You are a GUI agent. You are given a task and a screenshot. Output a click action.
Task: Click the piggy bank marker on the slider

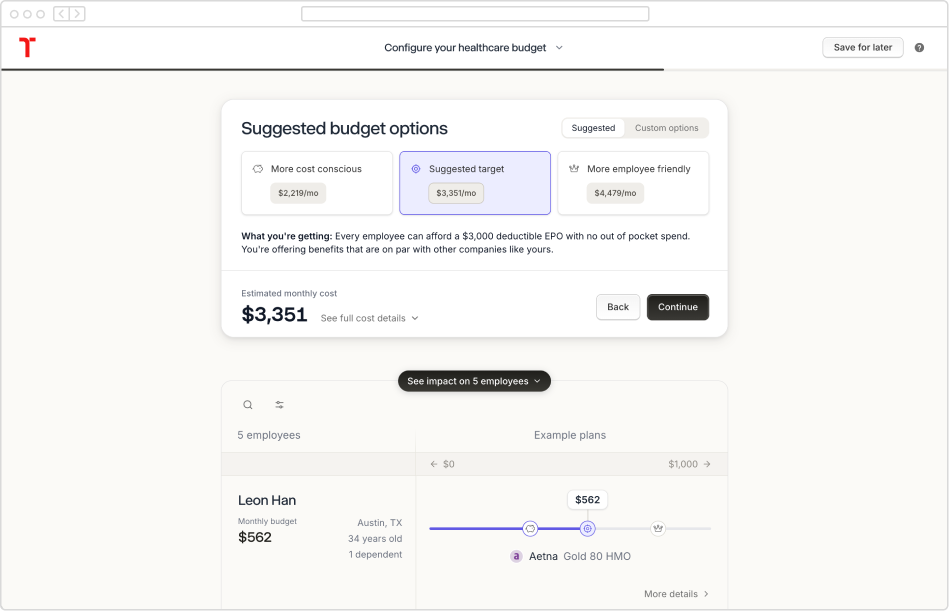click(x=530, y=528)
